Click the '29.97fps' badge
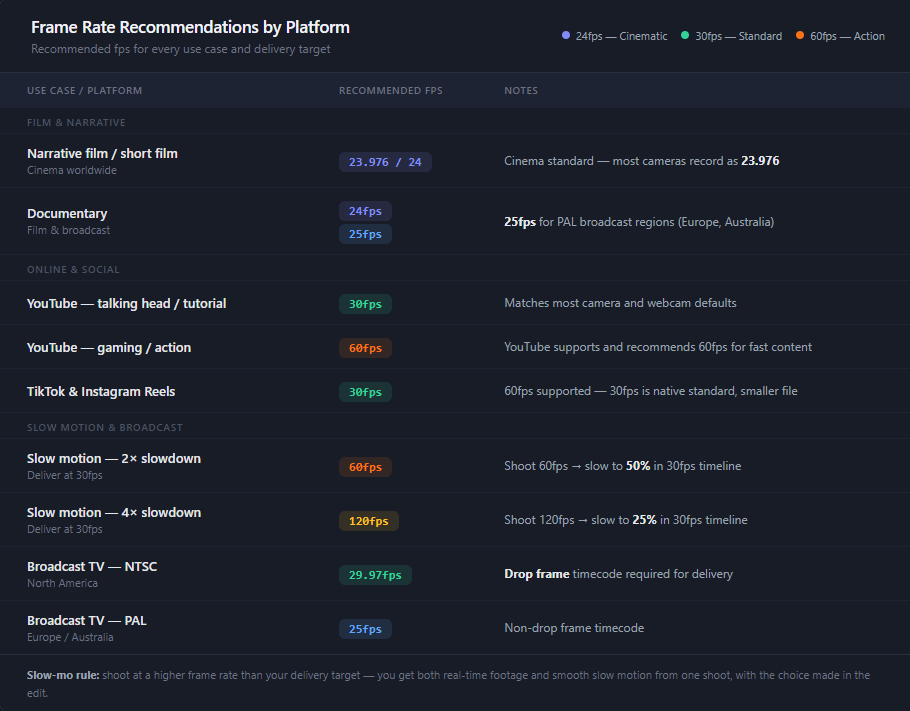The width and height of the screenshot is (910, 711). [x=375, y=575]
